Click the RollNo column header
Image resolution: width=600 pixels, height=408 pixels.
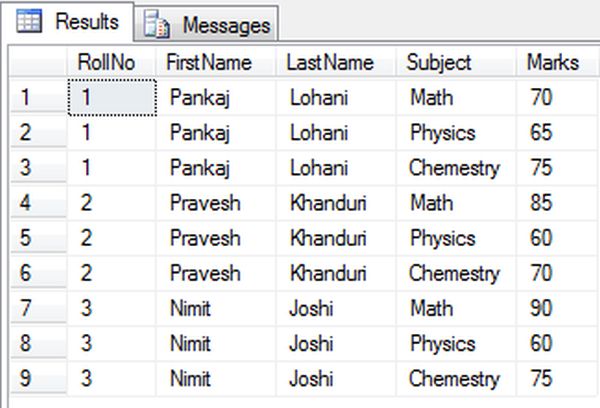[x=106, y=62]
